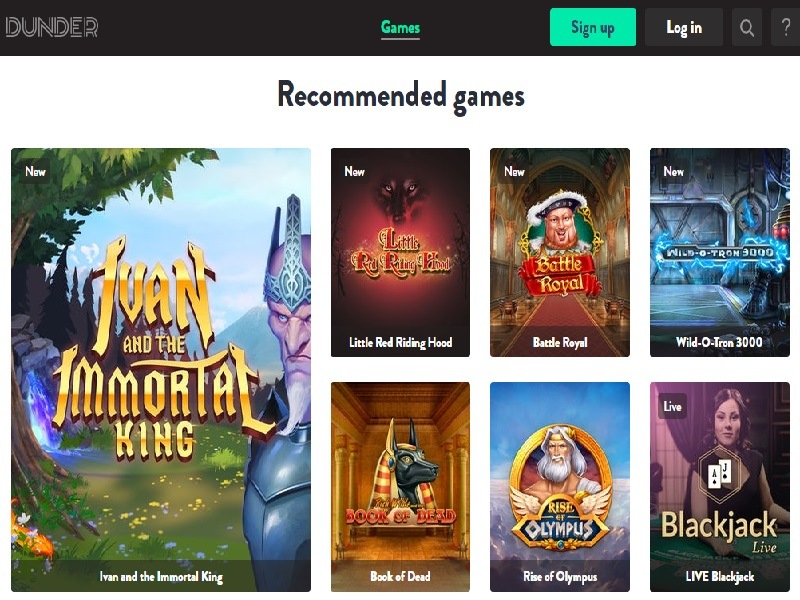The image size is (800, 600).
Task: Open the LIVE Blackjack game tile
Action: 719,487
